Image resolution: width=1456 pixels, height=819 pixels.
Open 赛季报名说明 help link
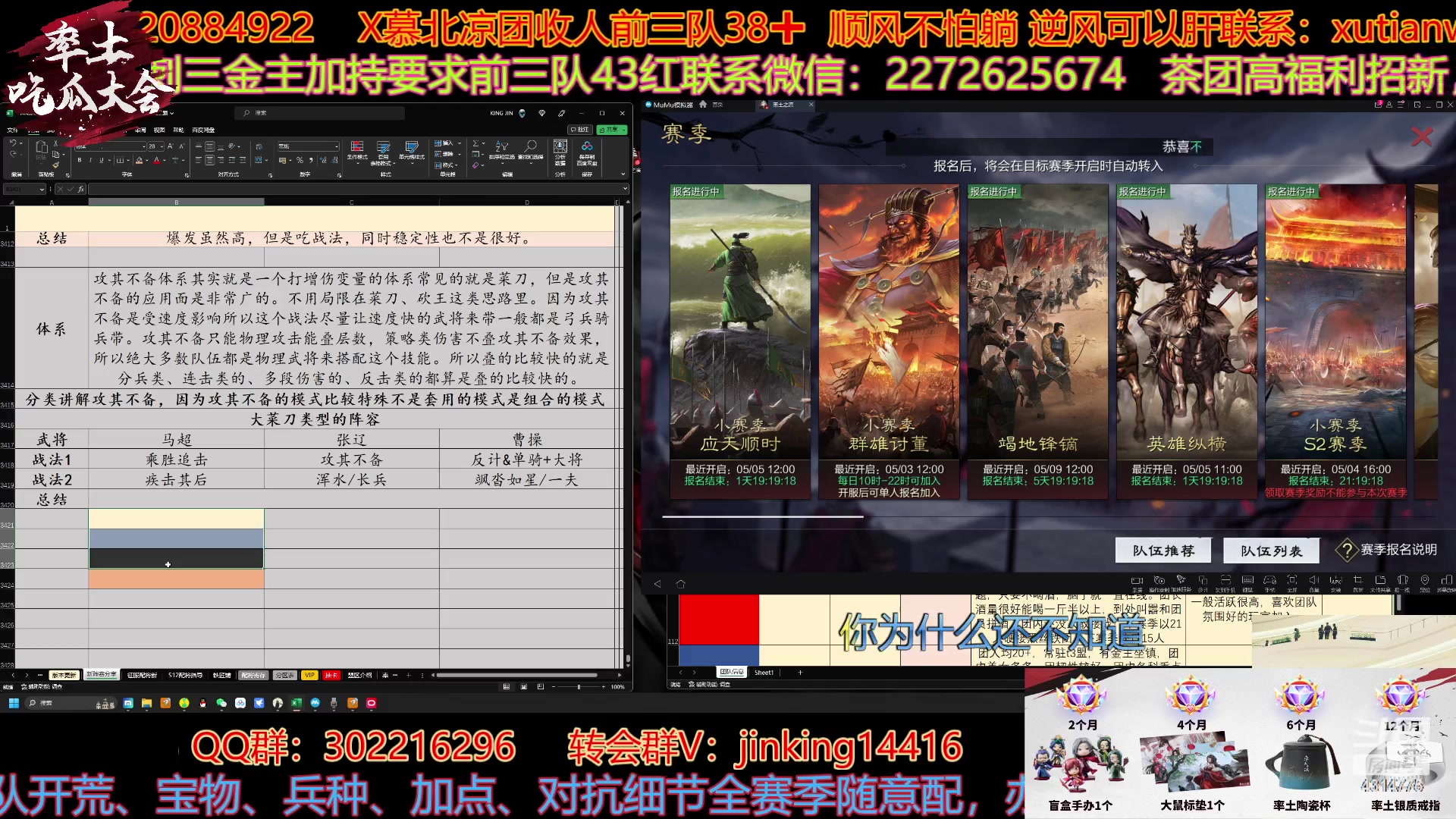[1387, 550]
